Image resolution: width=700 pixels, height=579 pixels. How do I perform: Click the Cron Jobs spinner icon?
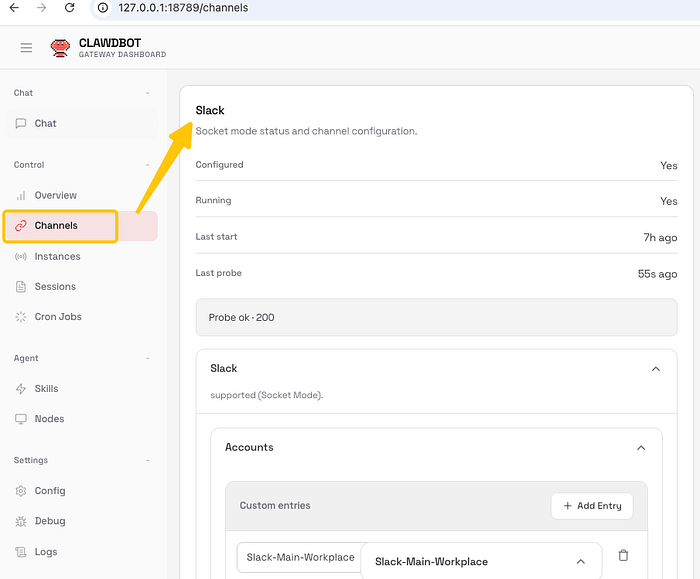coord(21,317)
